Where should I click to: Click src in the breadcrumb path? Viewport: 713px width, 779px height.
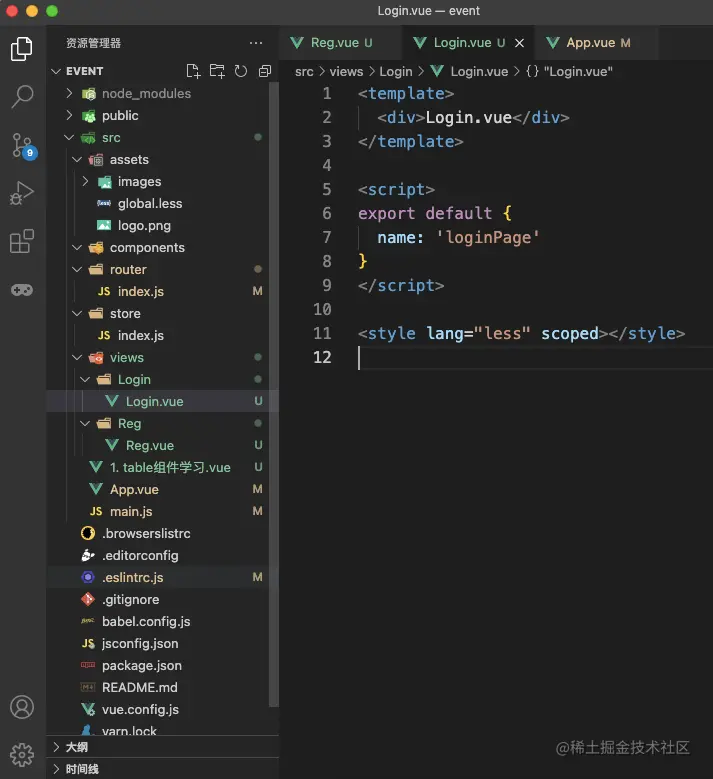coord(304,72)
